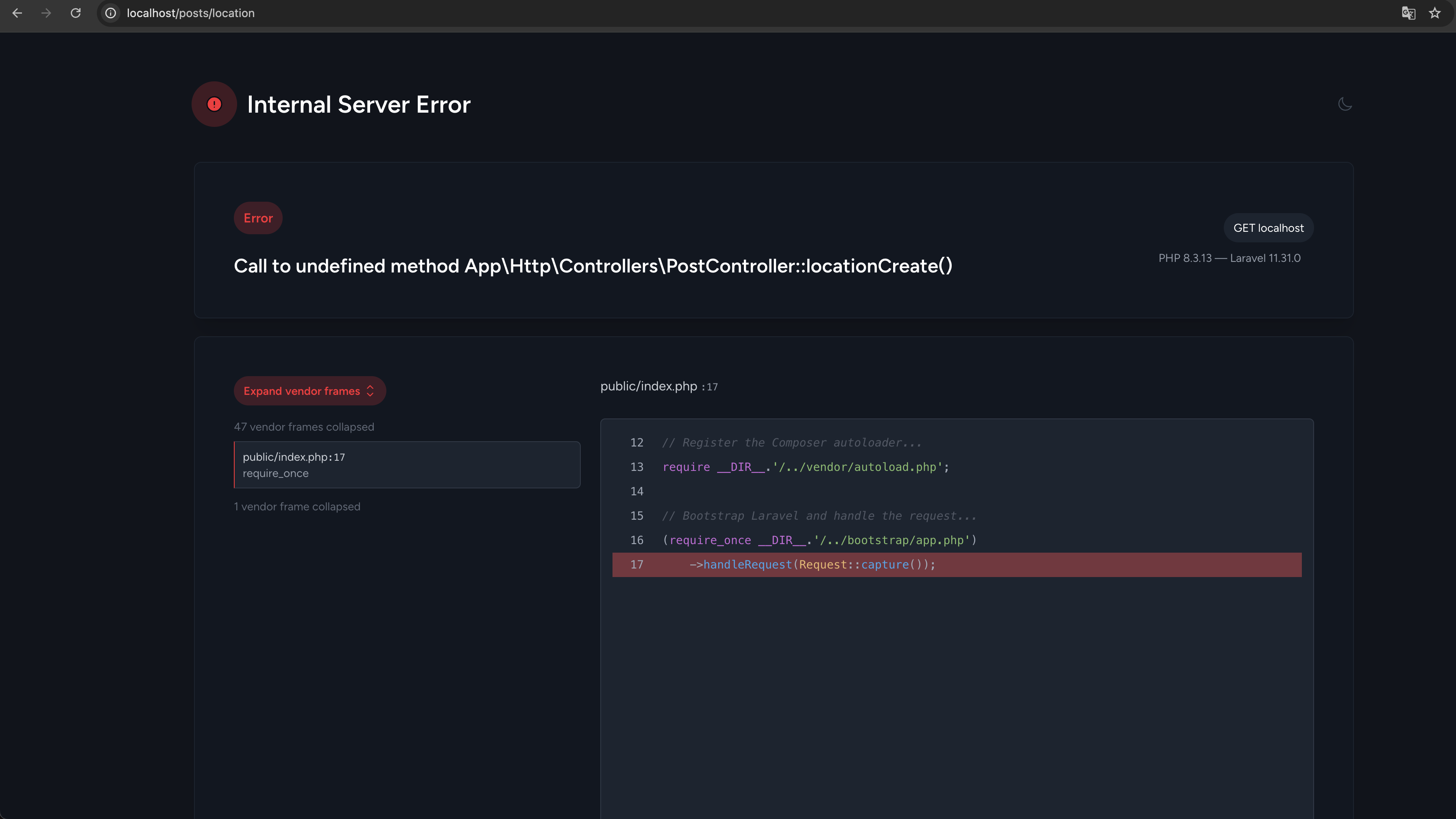This screenshot has height=819, width=1456.
Task: Click the site info icon in address bar
Action: pos(111,13)
